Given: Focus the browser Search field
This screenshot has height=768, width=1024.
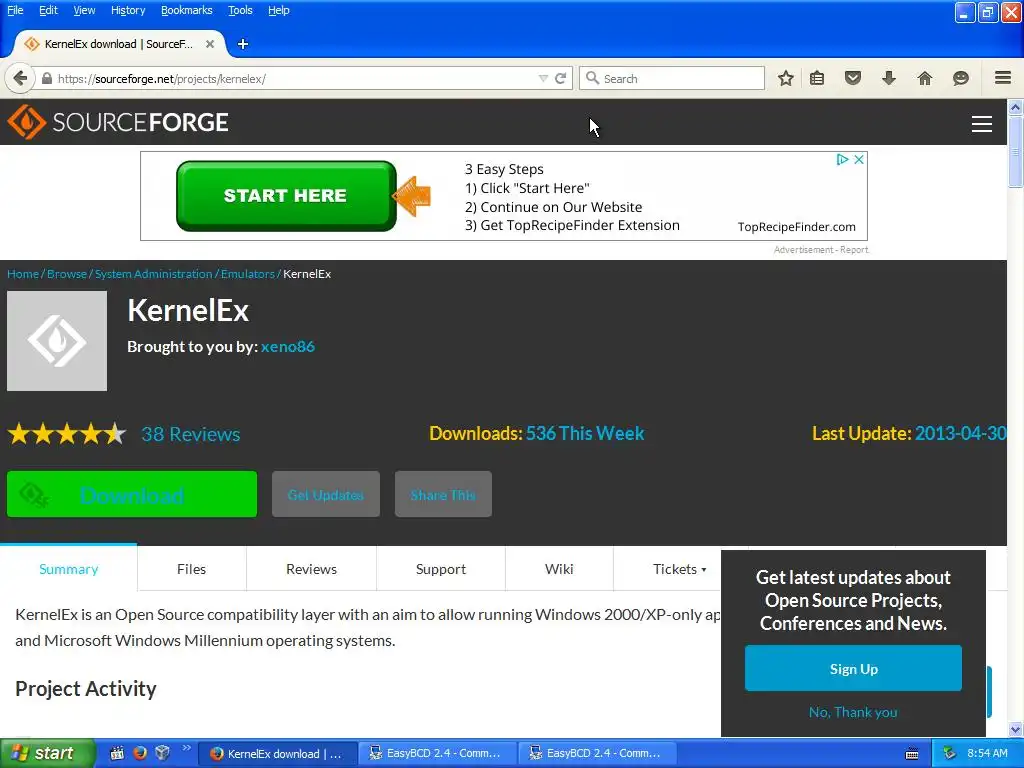Looking at the screenshot, I should pos(671,78).
